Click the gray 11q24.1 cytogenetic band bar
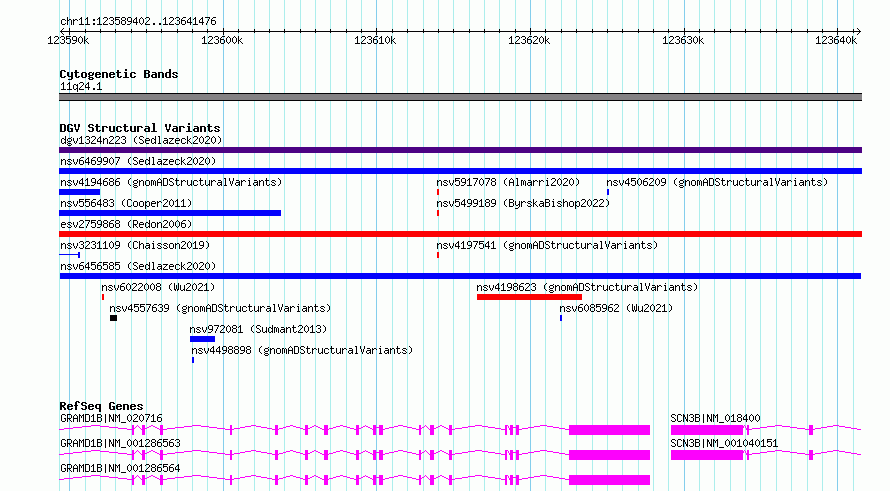Viewport: 890px width, 491px height. (x=460, y=97)
